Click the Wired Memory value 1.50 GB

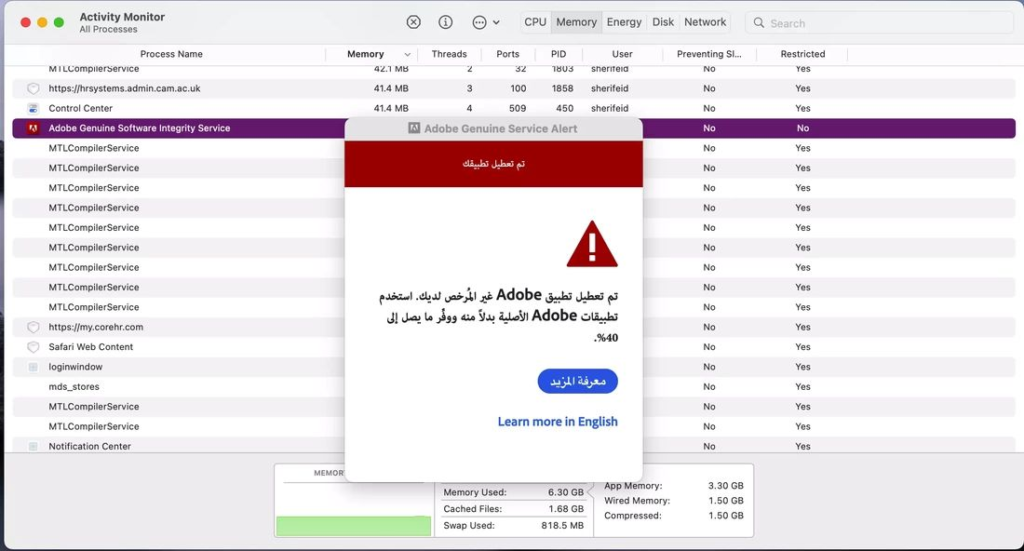point(726,501)
